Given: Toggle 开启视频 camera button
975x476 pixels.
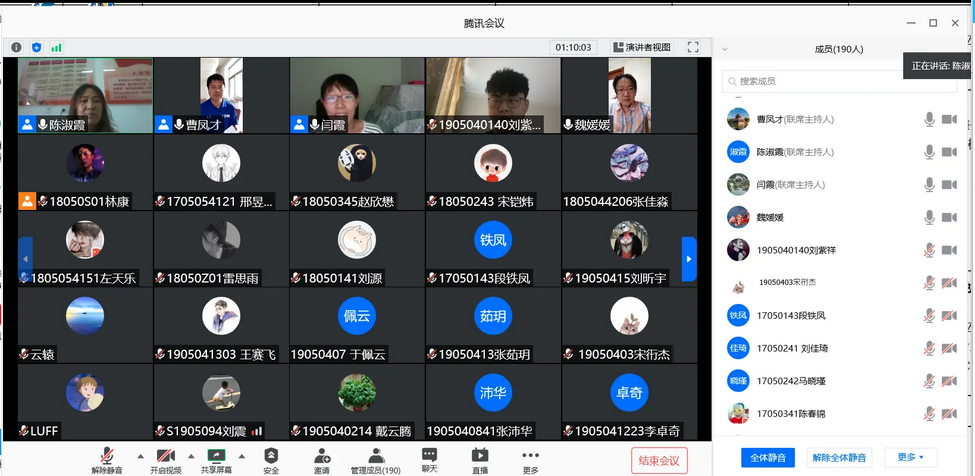Looking at the screenshot, I should (166, 459).
